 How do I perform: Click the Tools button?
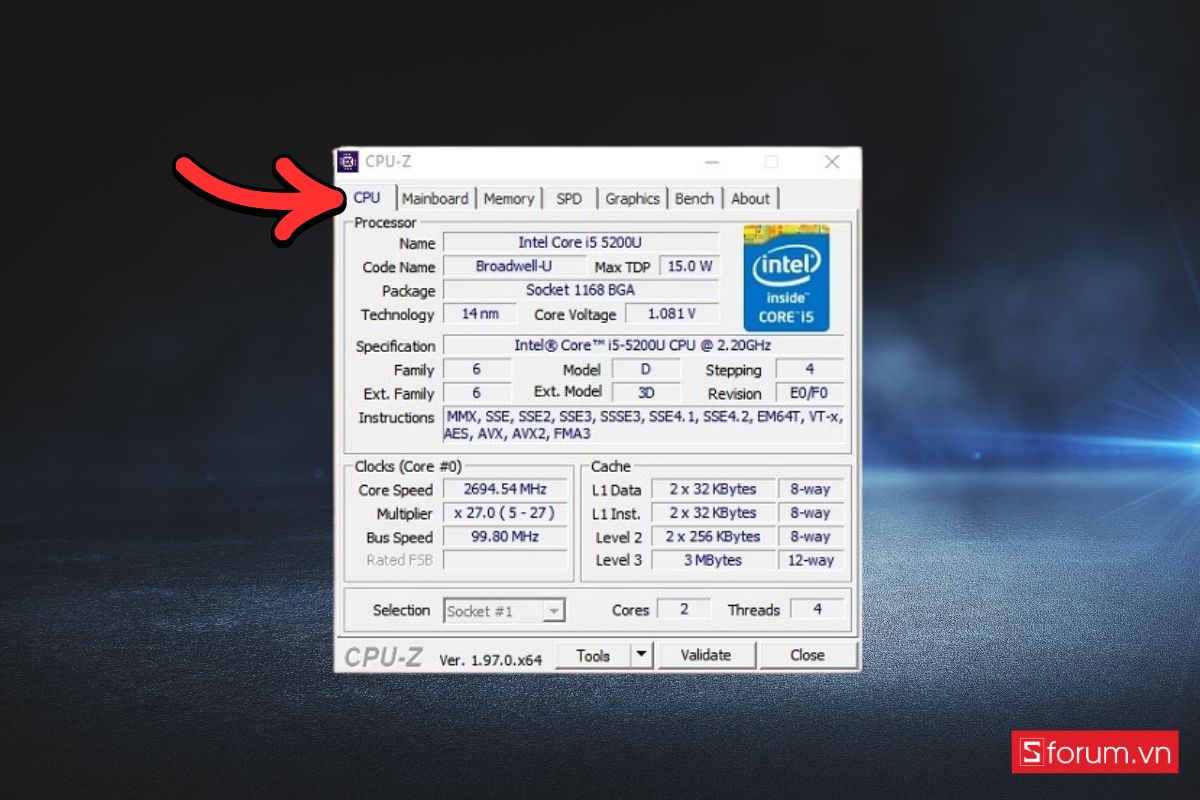pos(593,656)
